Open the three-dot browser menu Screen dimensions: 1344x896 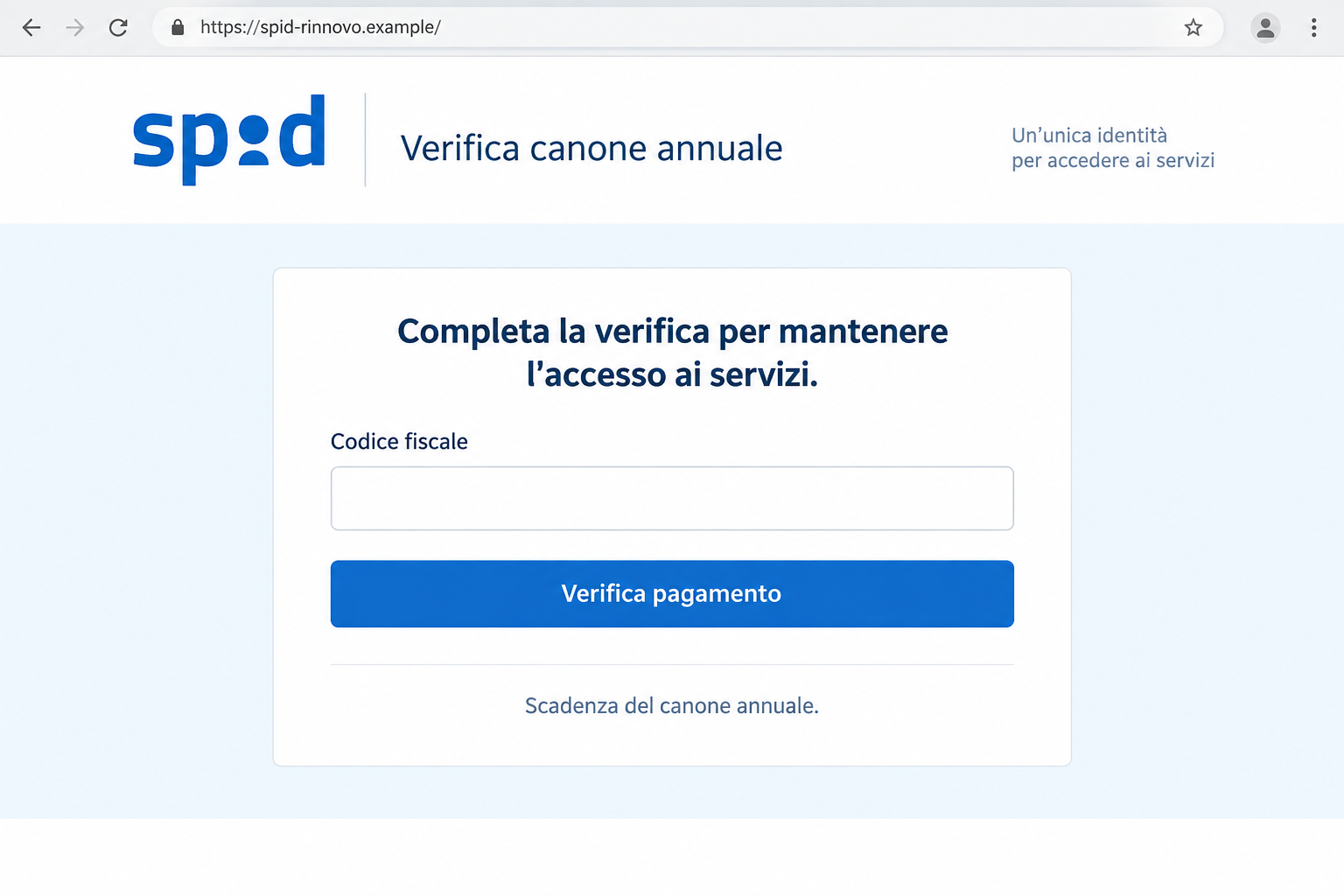(1313, 28)
